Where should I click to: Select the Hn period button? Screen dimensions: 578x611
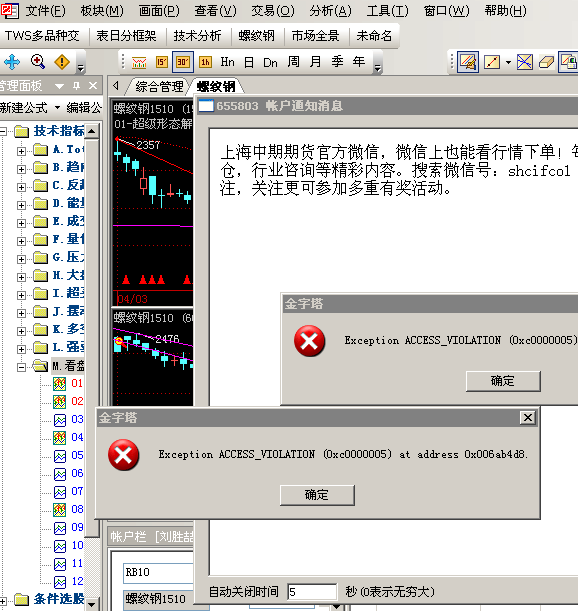click(x=227, y=62)
